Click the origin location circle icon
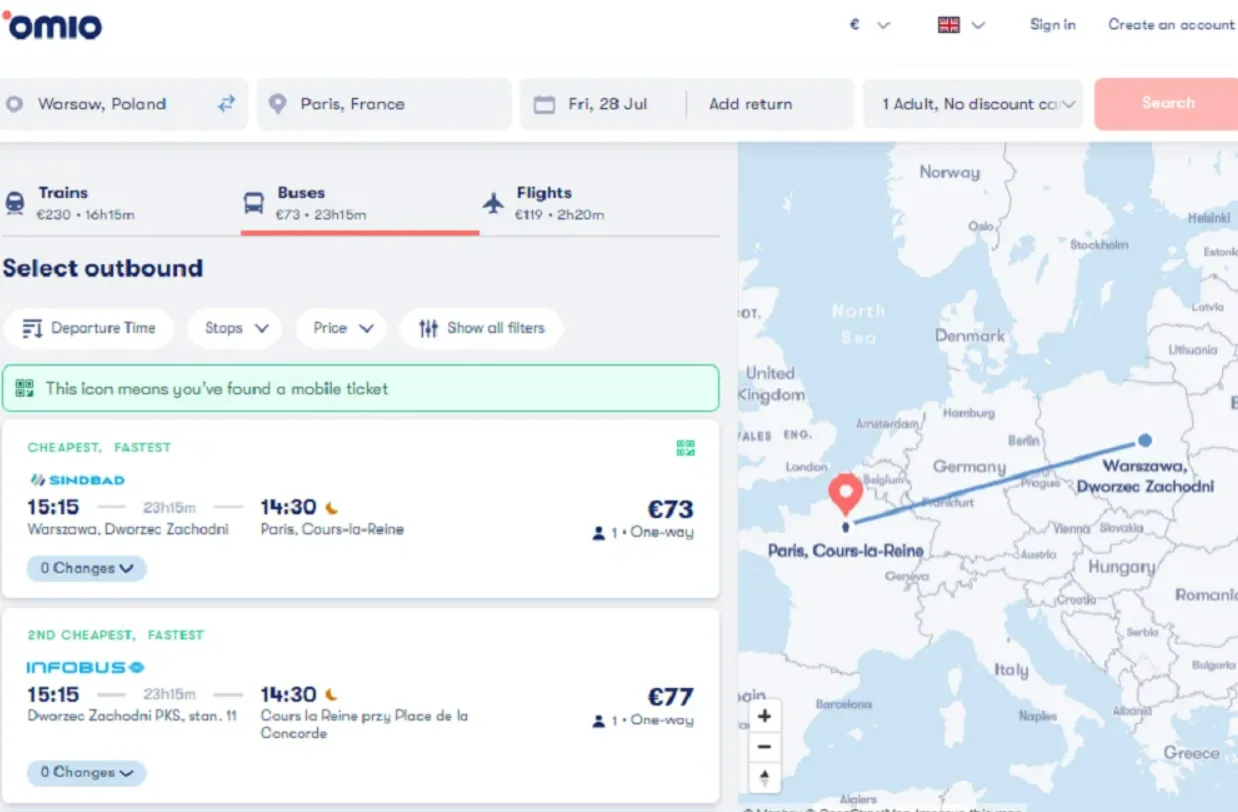Screen dimensions: 1238x812 click(14, 104)
